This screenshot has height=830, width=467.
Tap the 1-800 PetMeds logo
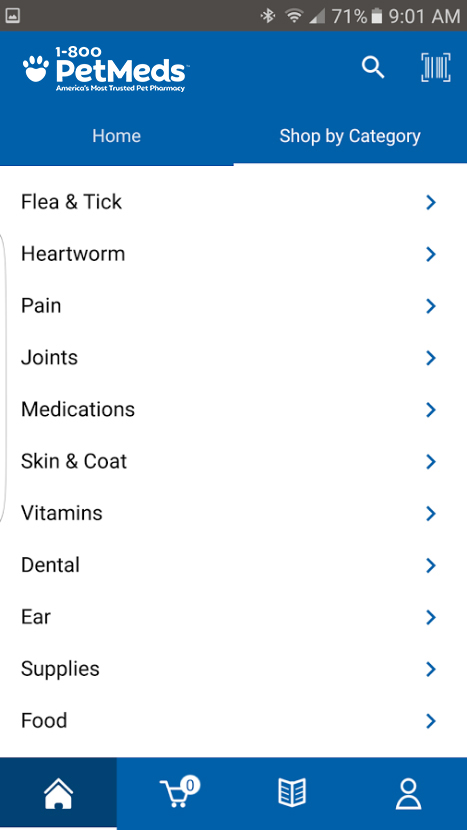click(x=105, y=69)
